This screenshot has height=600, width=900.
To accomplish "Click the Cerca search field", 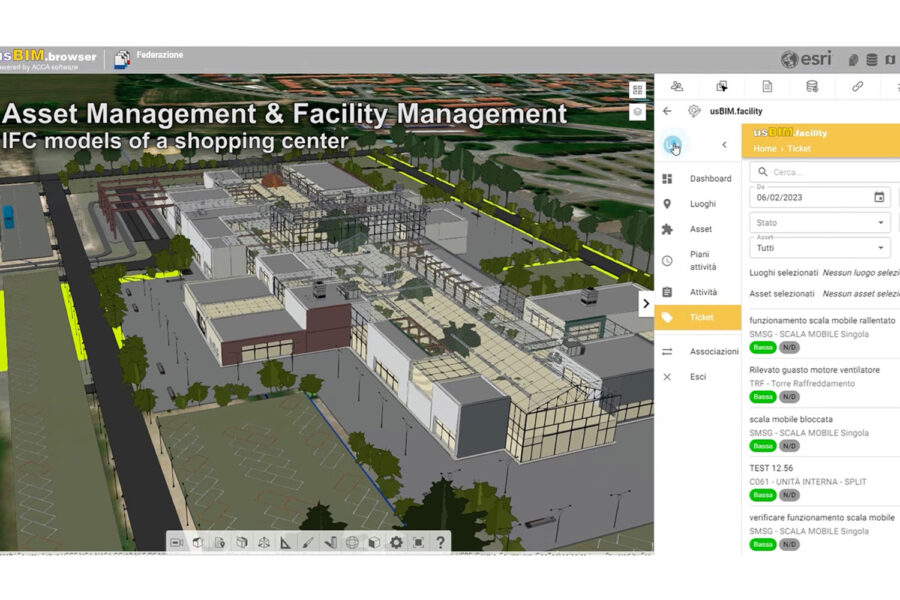I will [827, 172].
